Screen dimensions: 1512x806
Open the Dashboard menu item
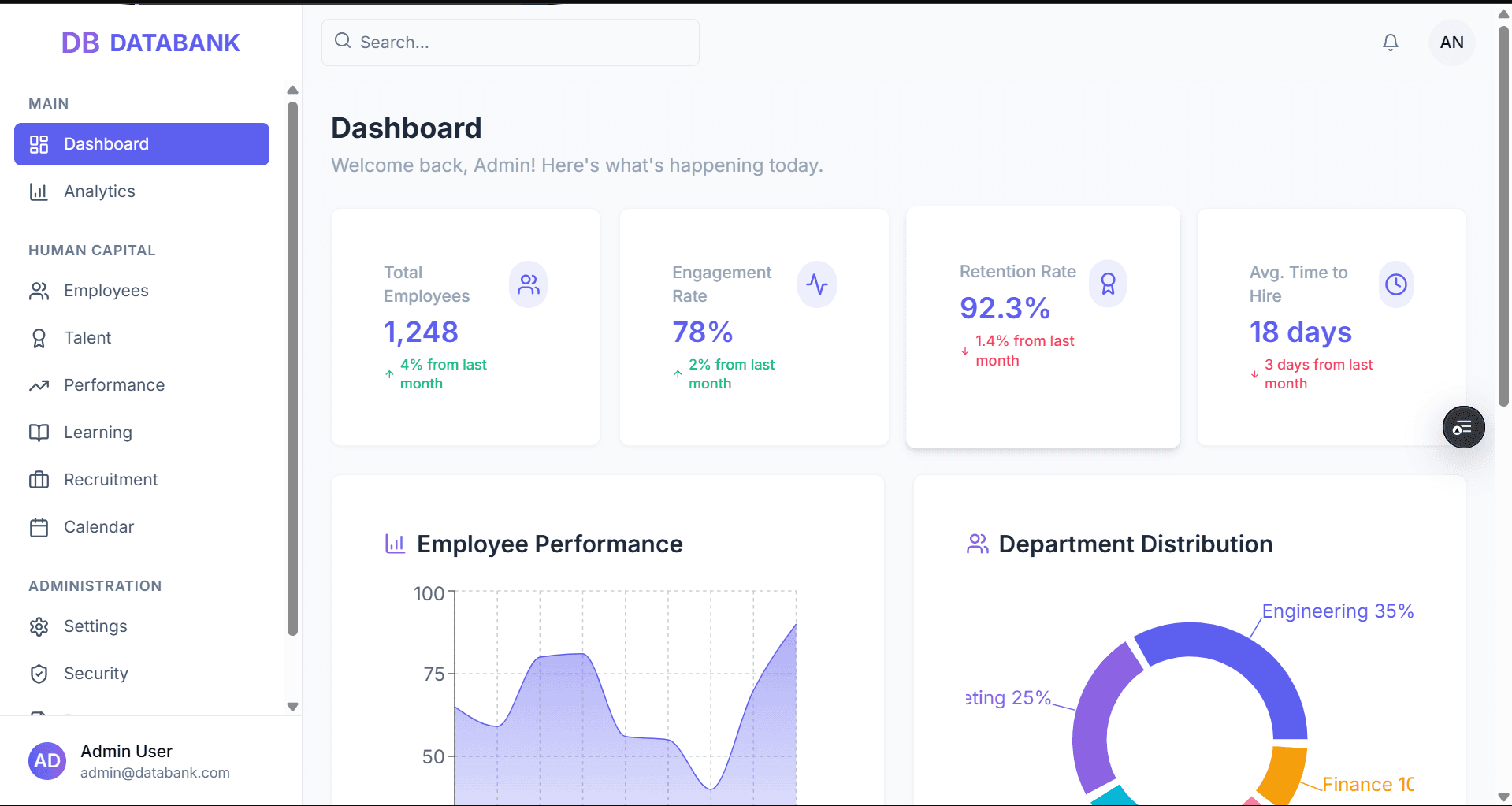click(x=142, y=144)
